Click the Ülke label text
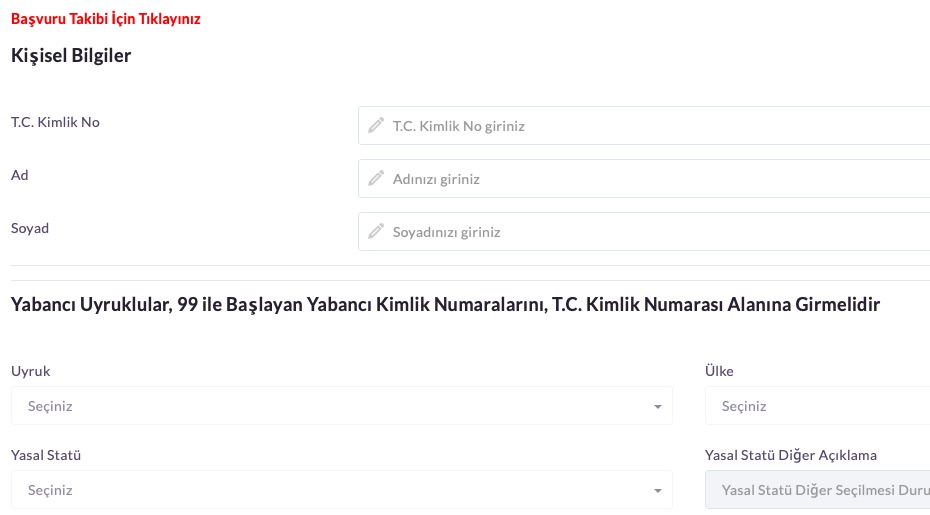 pos(719,371)
